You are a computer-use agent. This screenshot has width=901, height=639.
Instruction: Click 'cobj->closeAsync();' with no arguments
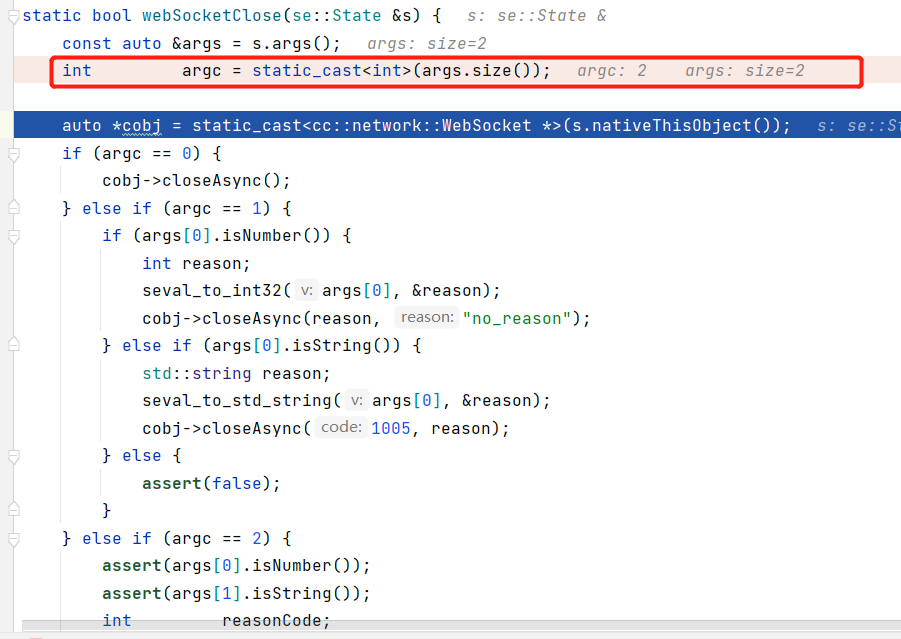(x=197, y=181)
